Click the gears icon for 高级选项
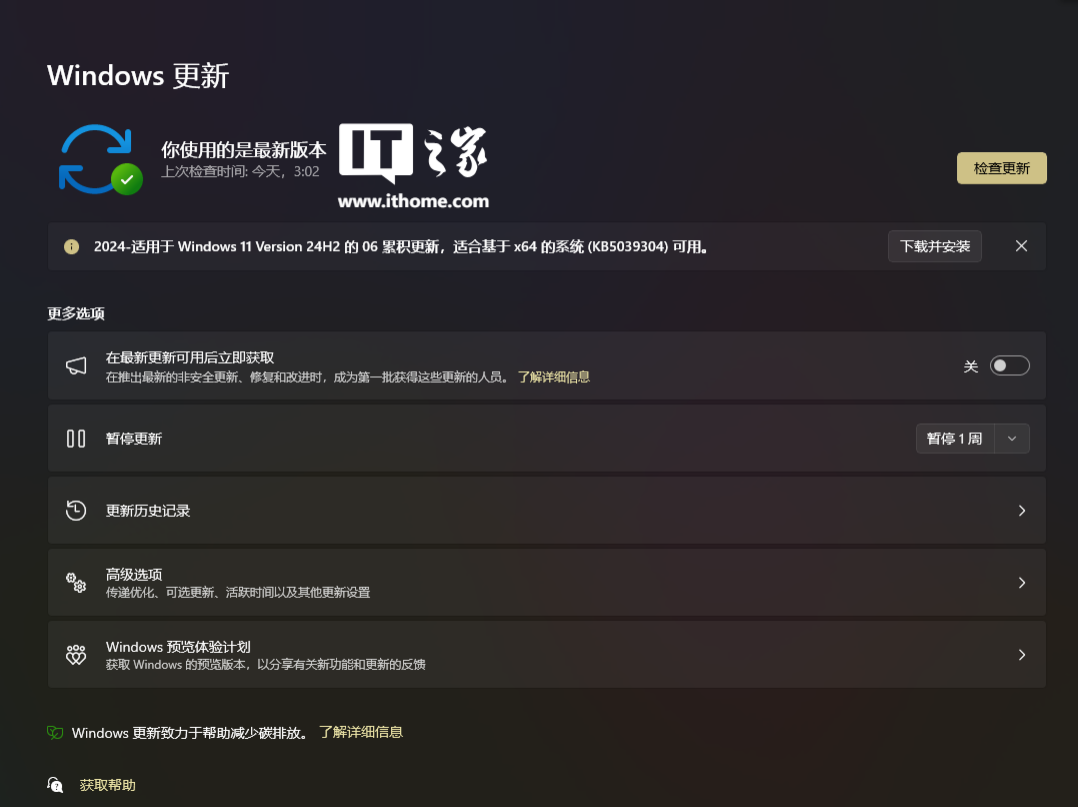This screenshot has height=807, width=1078. click(76, 582)
